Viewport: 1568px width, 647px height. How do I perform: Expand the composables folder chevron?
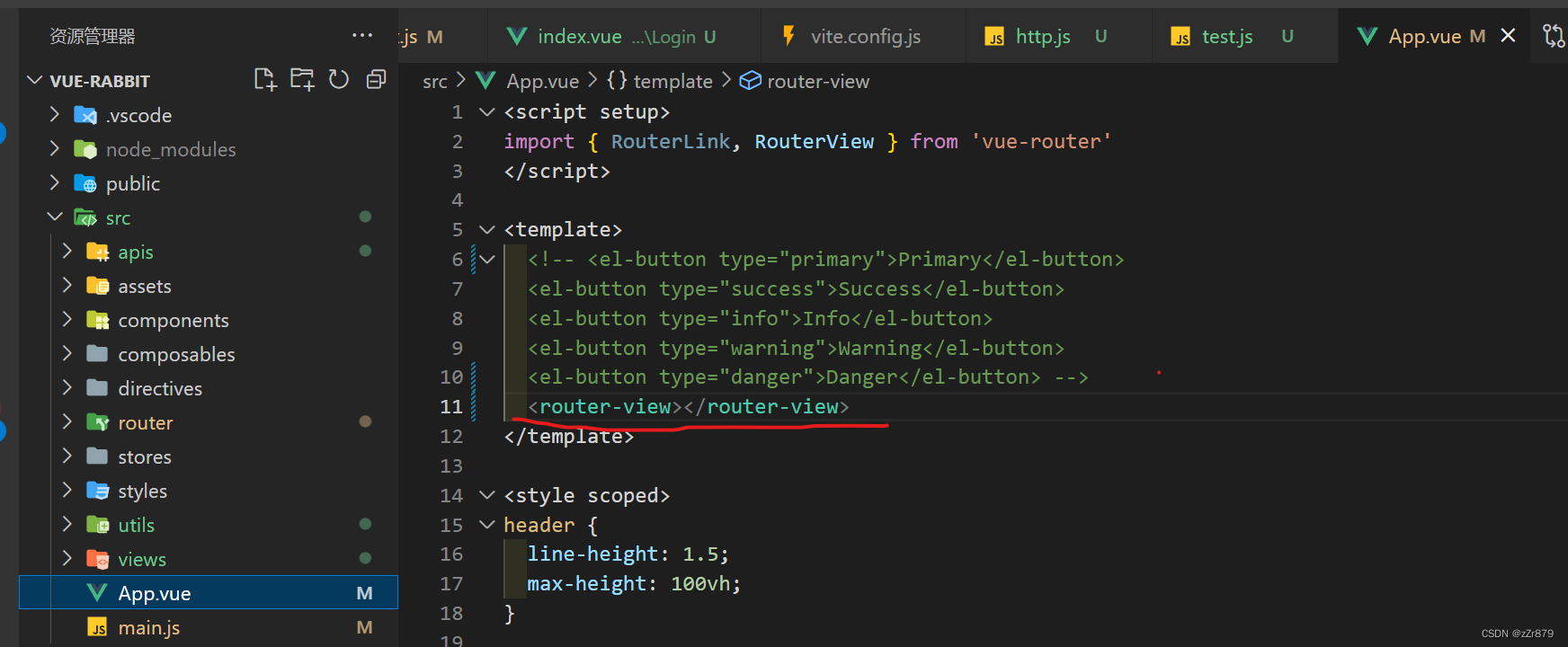tap(67, 353)
